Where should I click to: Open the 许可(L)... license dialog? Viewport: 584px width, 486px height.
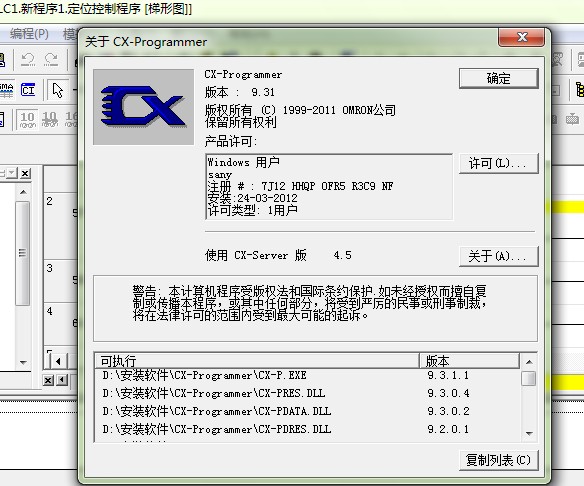pyautogui.click(x=498, y=163)
